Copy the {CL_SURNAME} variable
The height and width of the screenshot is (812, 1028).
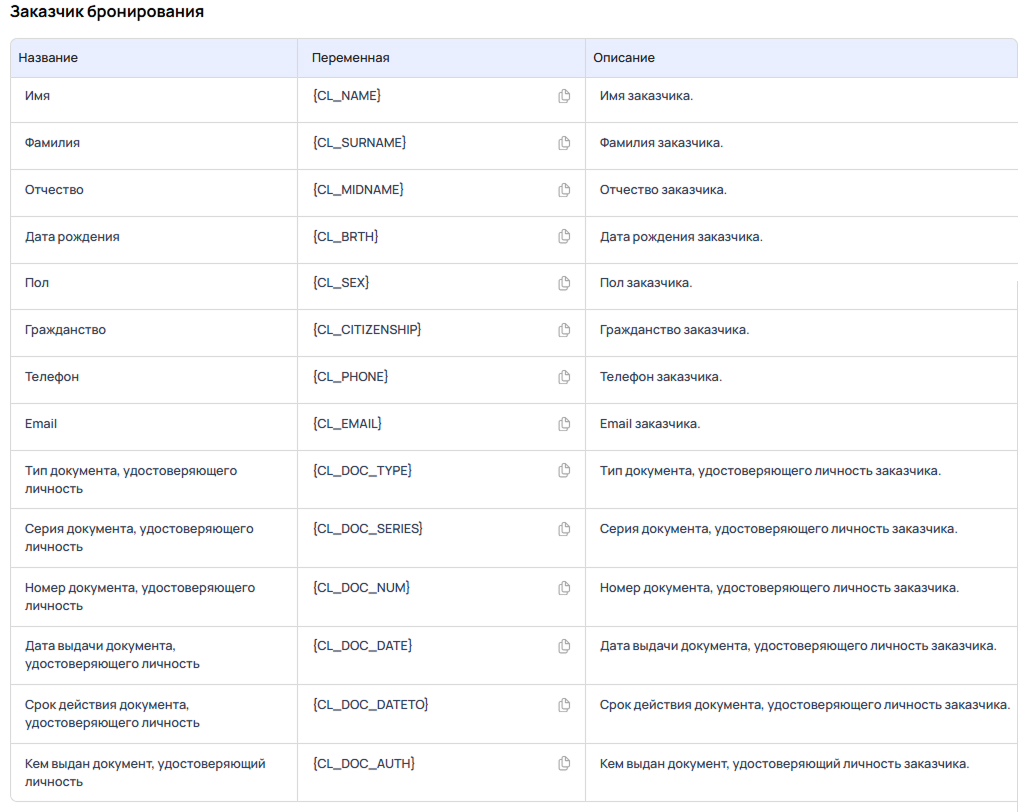pos(564,143)
